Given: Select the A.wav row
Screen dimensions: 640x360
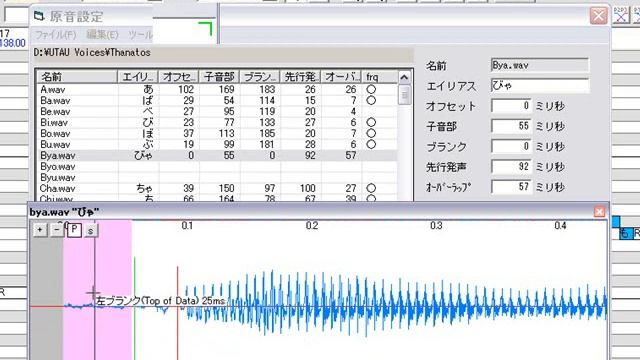Looking at the screenshot, I should [x=217, y=89].
